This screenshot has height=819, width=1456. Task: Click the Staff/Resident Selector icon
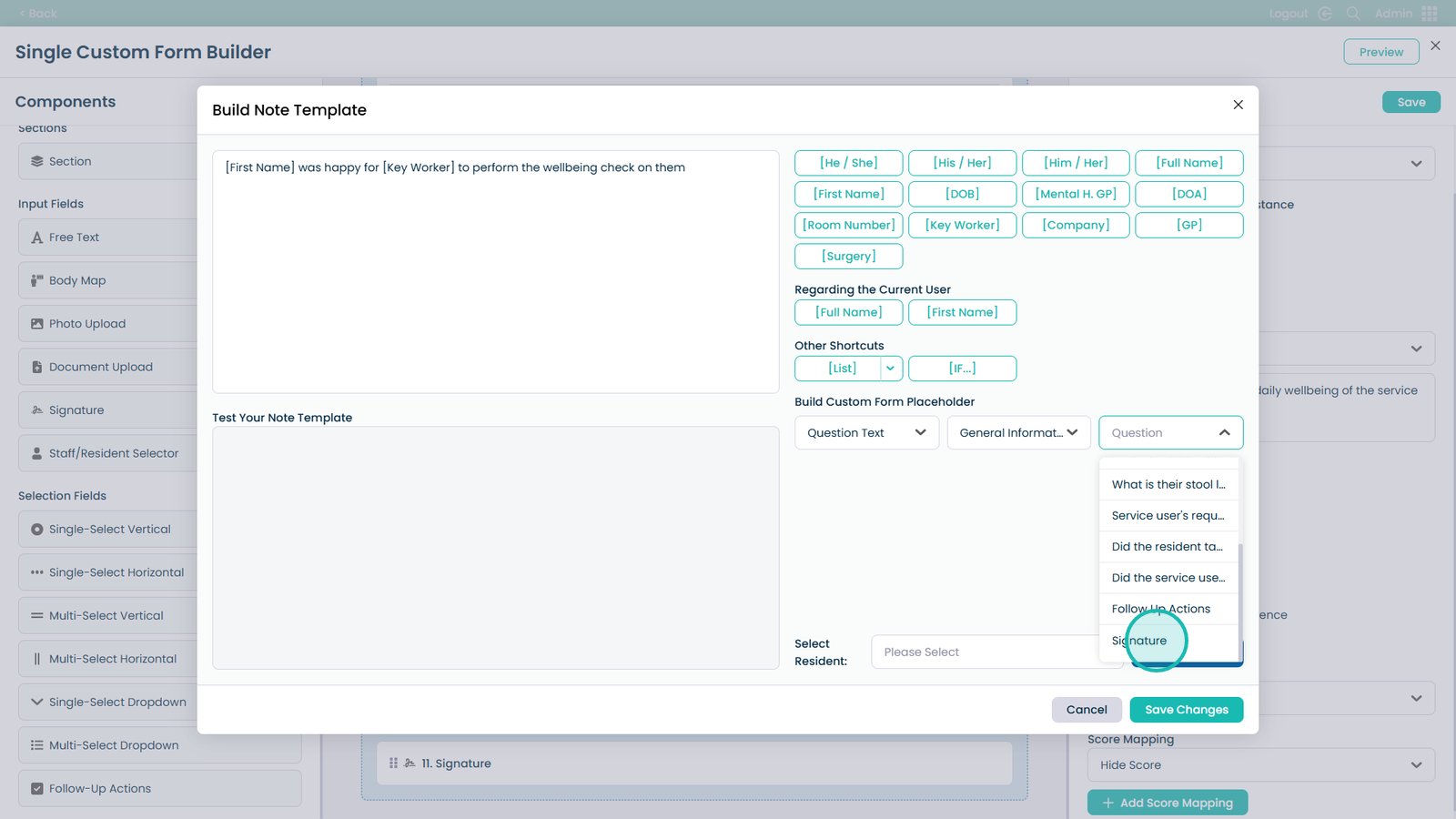[x=36, y=453]
